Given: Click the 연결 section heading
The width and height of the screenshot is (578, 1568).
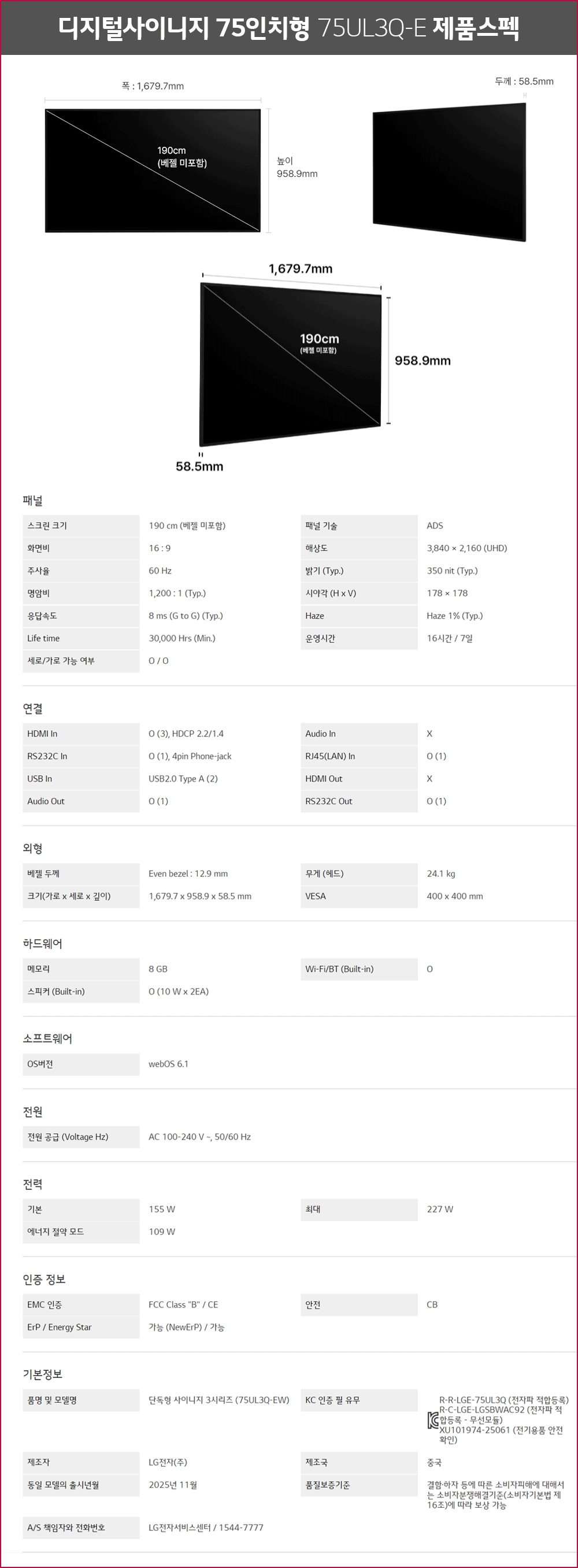Looking at the screenshot, I should (33, 708).
